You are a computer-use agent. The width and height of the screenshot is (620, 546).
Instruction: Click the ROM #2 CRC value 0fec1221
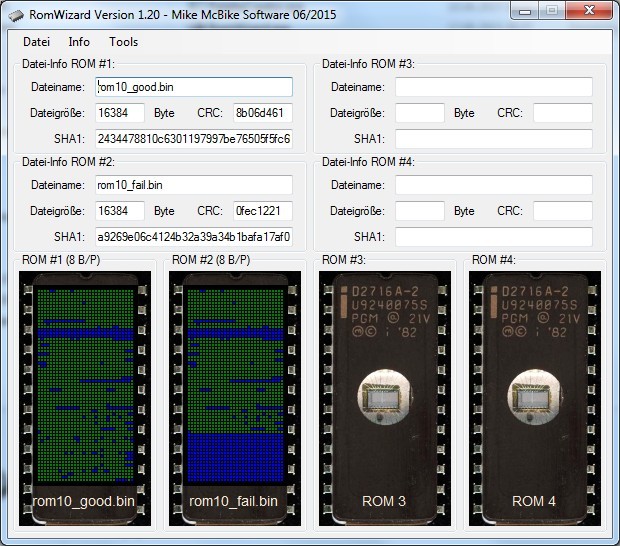[262, 211]
